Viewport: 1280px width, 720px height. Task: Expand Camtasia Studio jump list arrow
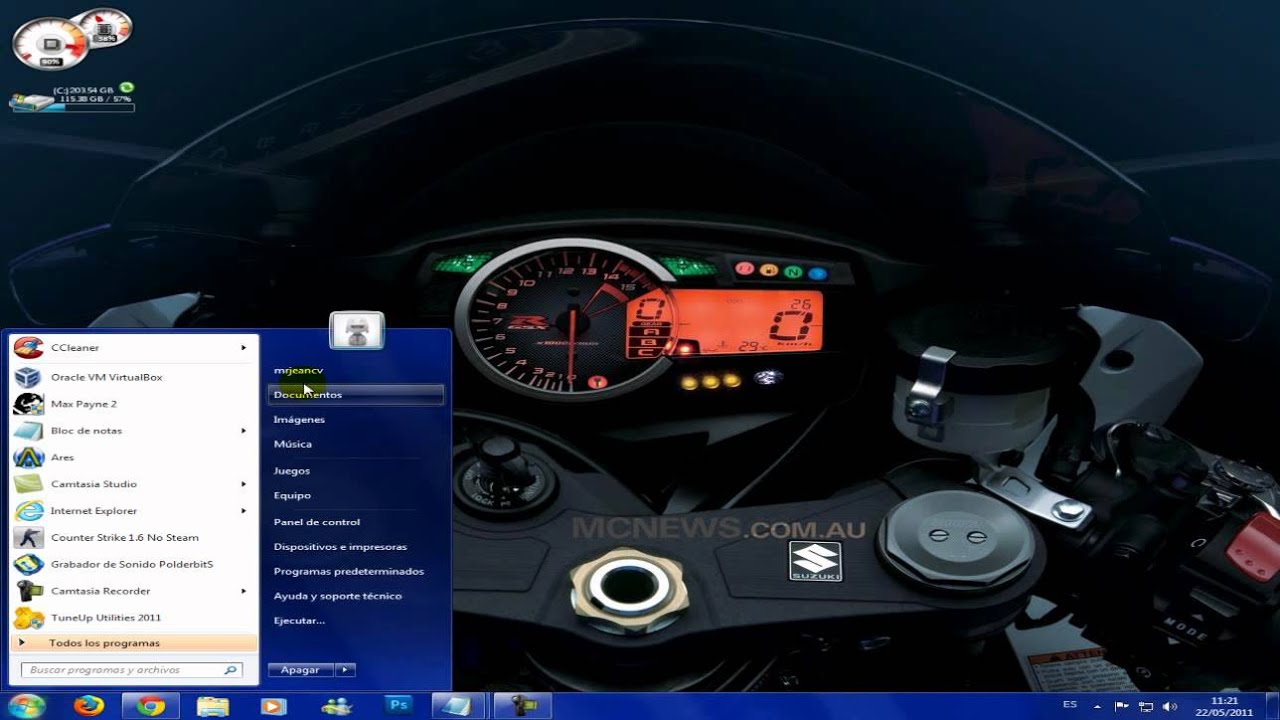coord(243,484)
